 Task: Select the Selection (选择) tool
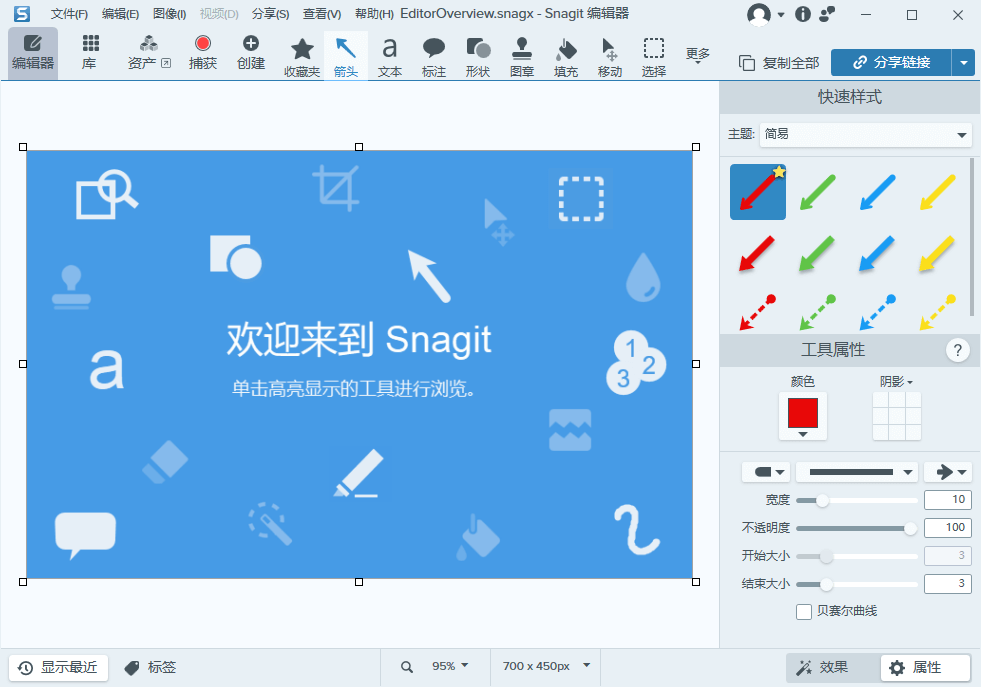653,54
